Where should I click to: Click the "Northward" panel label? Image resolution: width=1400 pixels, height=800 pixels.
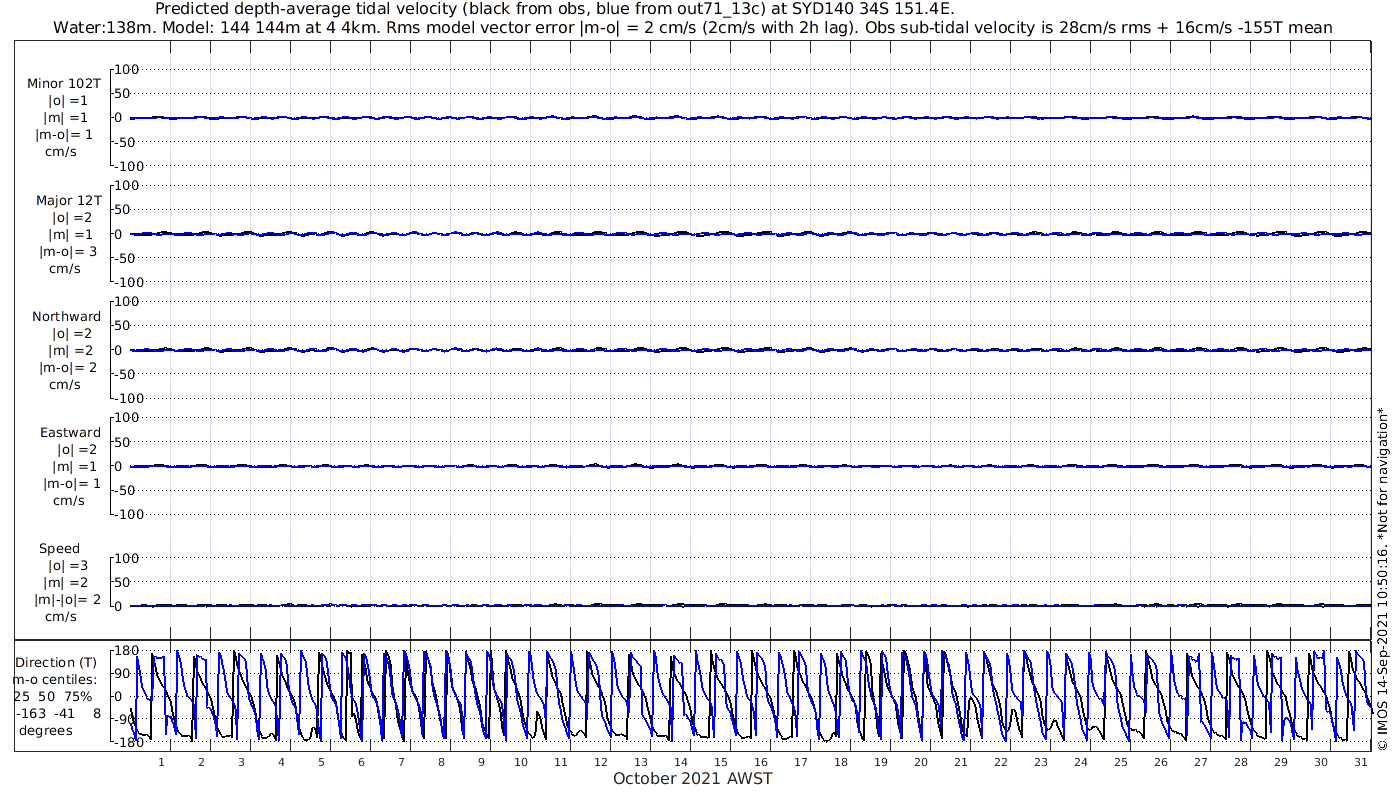pyautogui.click(x=66, y=317)
